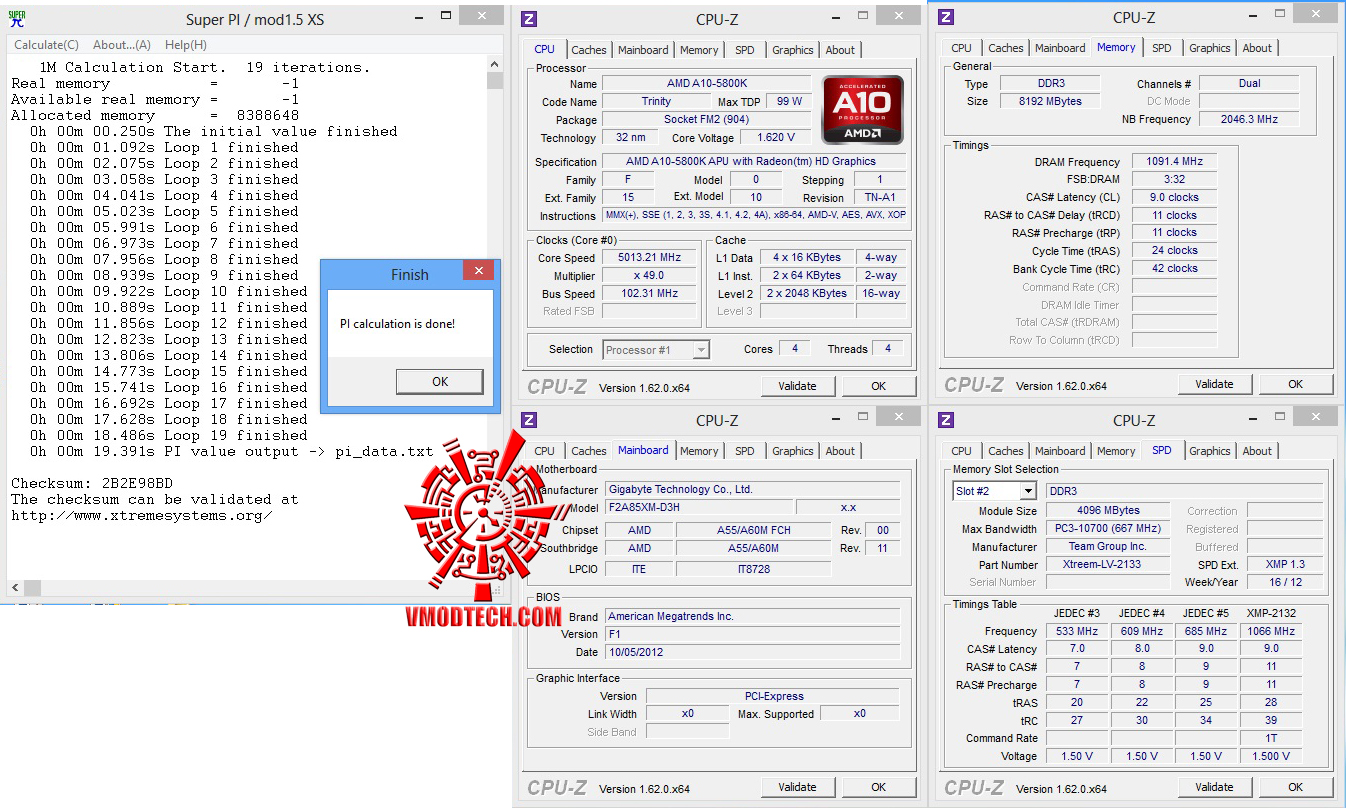Switch to Mainboard tab in the memory timings window
This screenshot has height=808, width=1346.
click(1060, 48)
